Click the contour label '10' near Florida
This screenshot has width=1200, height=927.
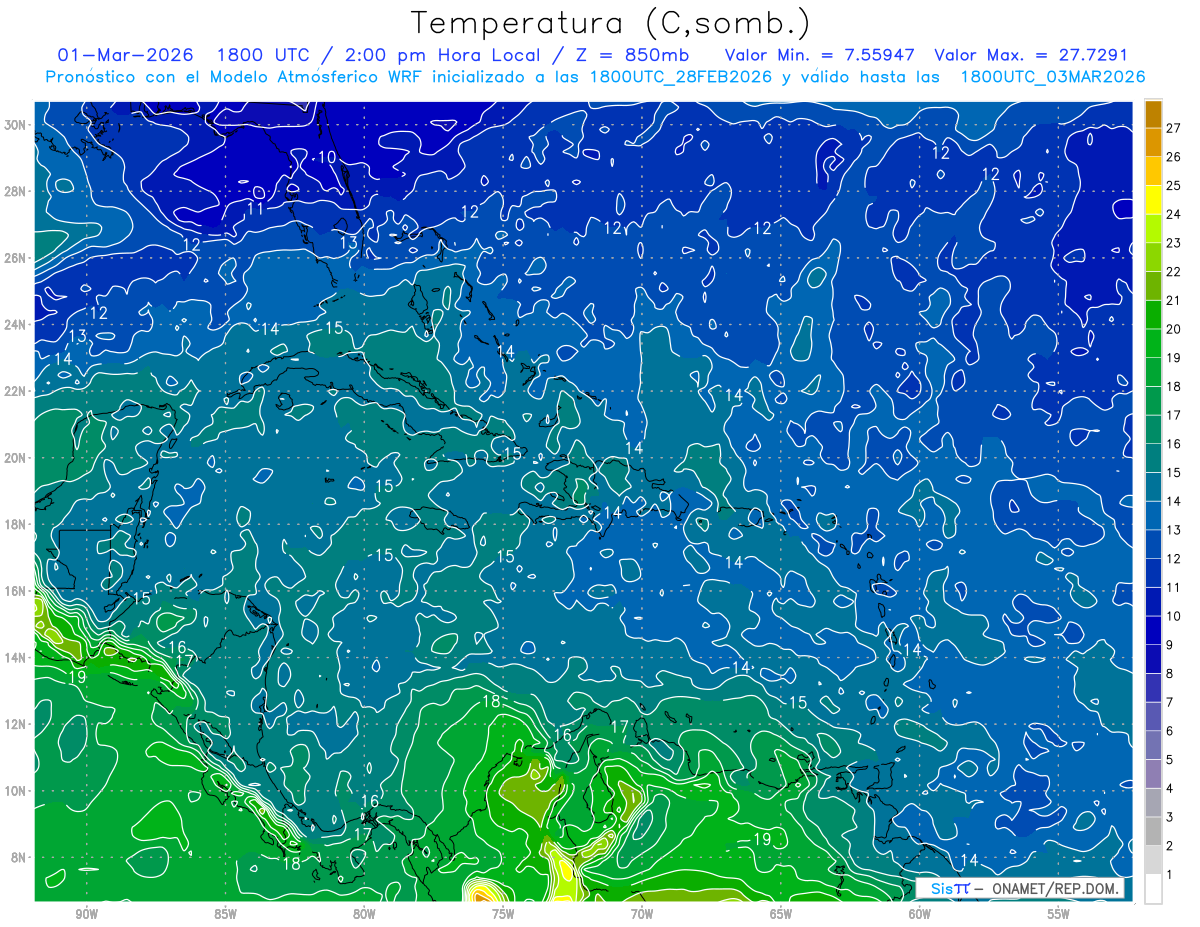point(328,157)
